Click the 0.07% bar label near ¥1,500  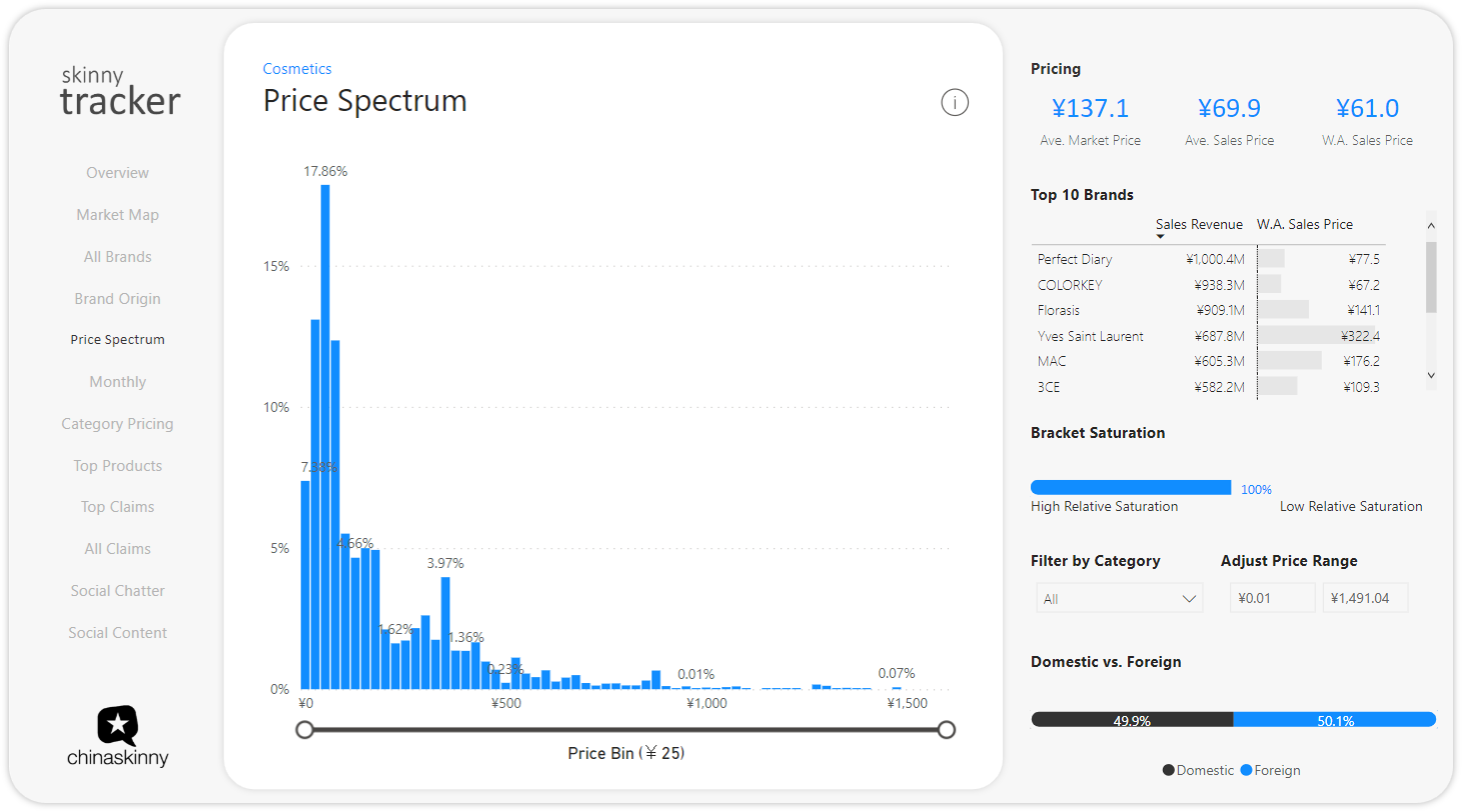point(896,673)
